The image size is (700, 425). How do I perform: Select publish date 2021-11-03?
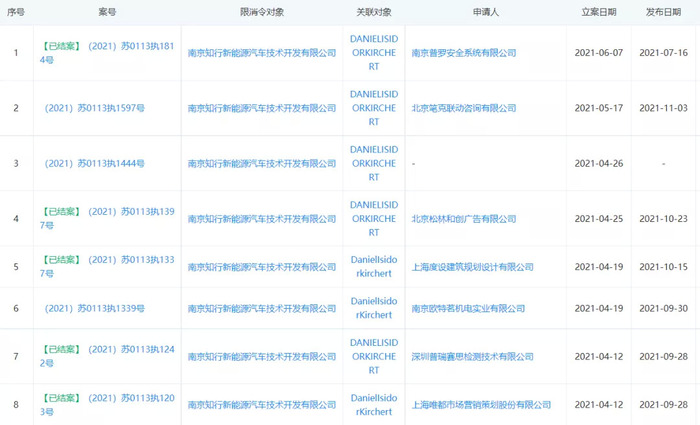coord(663,108)
